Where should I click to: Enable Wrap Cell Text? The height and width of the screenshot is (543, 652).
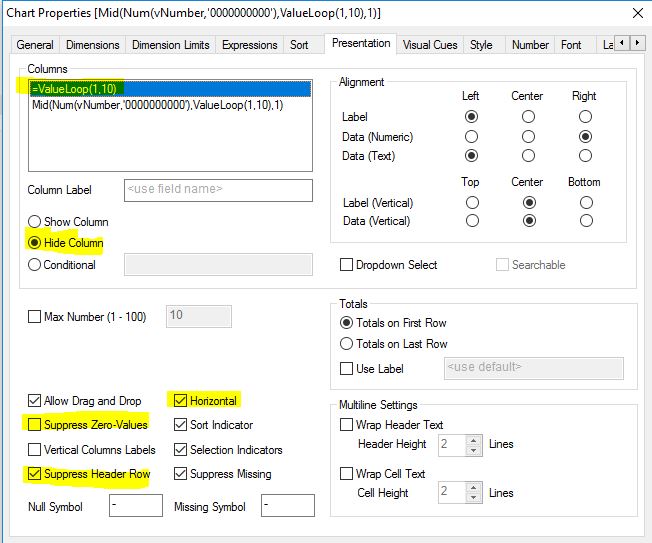point(346,474)
